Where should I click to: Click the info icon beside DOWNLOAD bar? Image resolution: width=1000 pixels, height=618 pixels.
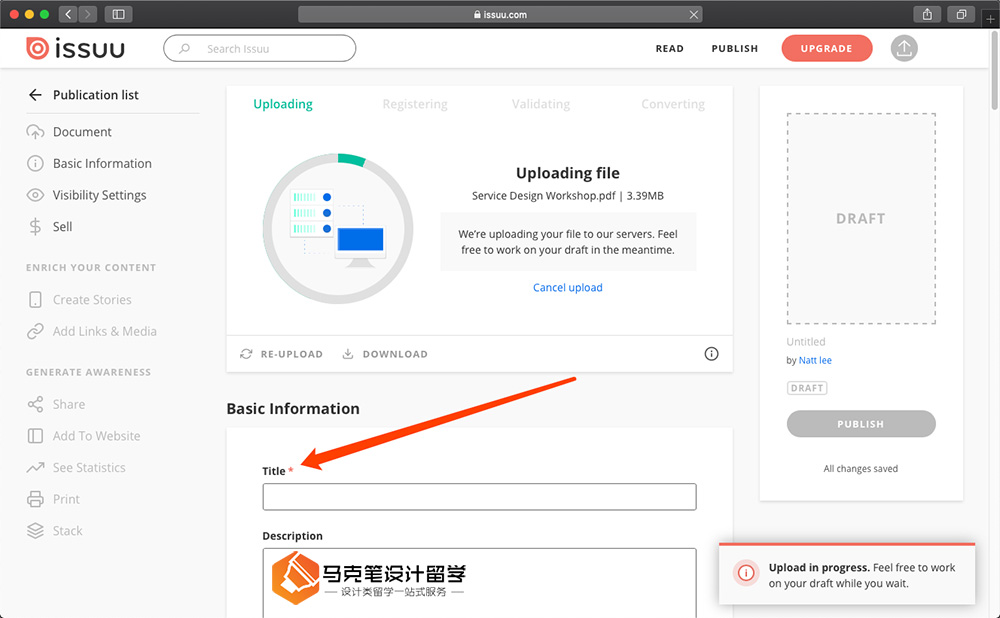pos(711,354)
